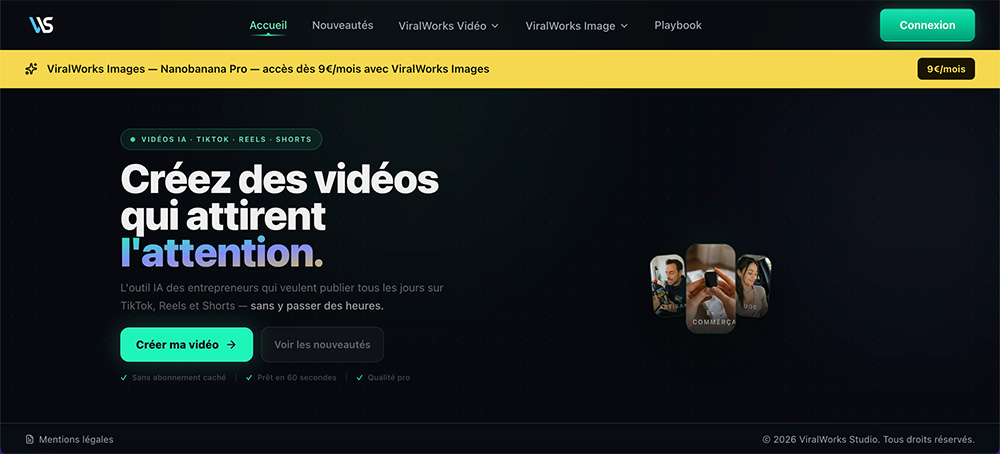
Task: Open the Mentions légales link
Action: (x=70, y=439)
